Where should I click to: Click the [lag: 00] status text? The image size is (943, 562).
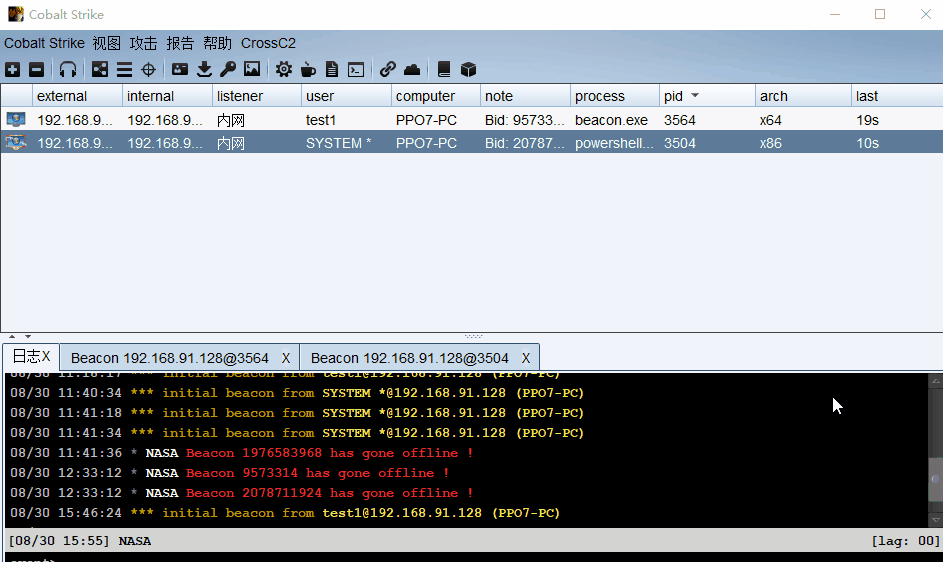tap(906, 541)
